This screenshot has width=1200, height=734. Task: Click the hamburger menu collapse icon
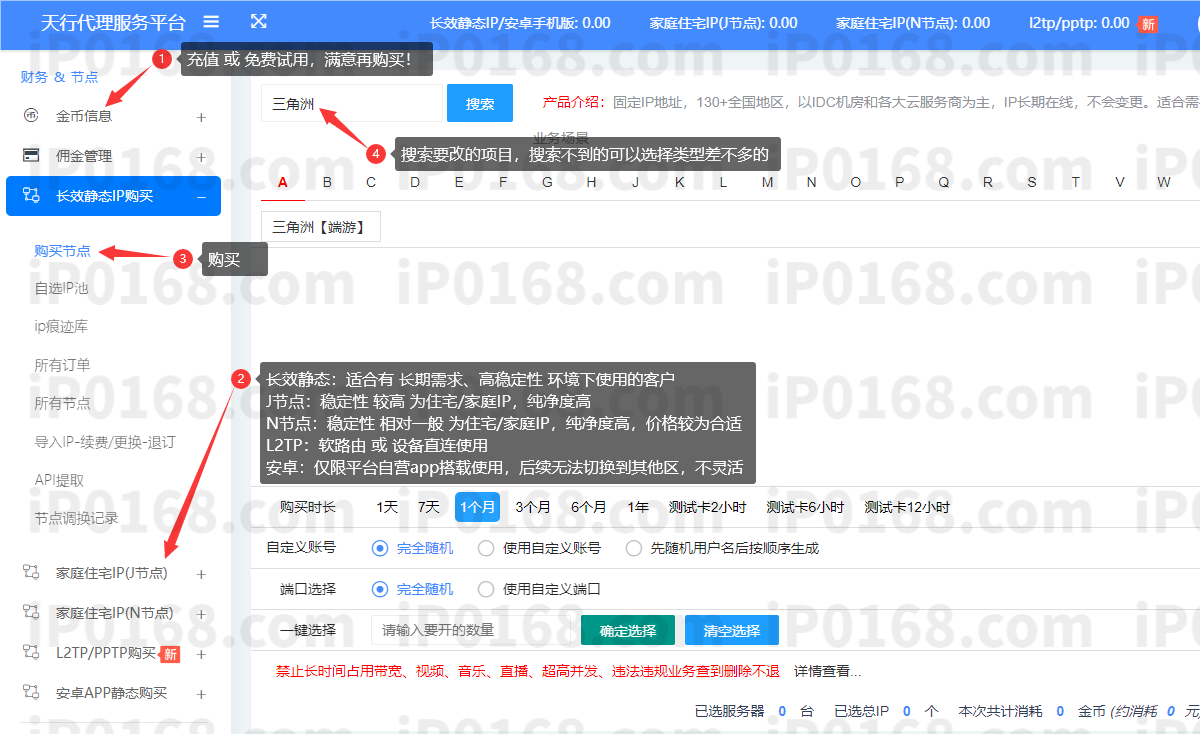pyautogui.click(x=211, y=21)
